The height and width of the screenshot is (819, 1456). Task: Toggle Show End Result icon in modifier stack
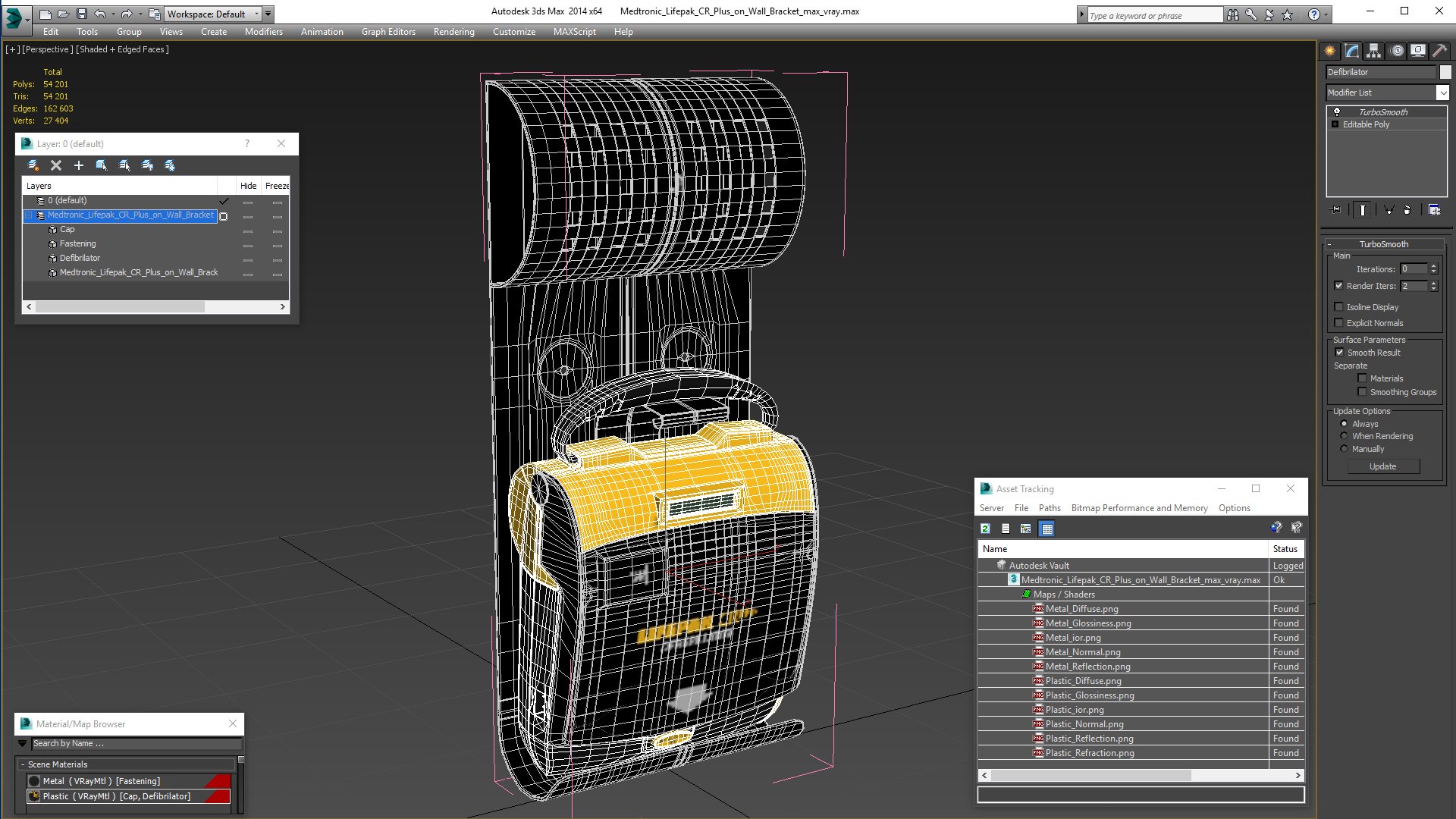point(1363,210)
